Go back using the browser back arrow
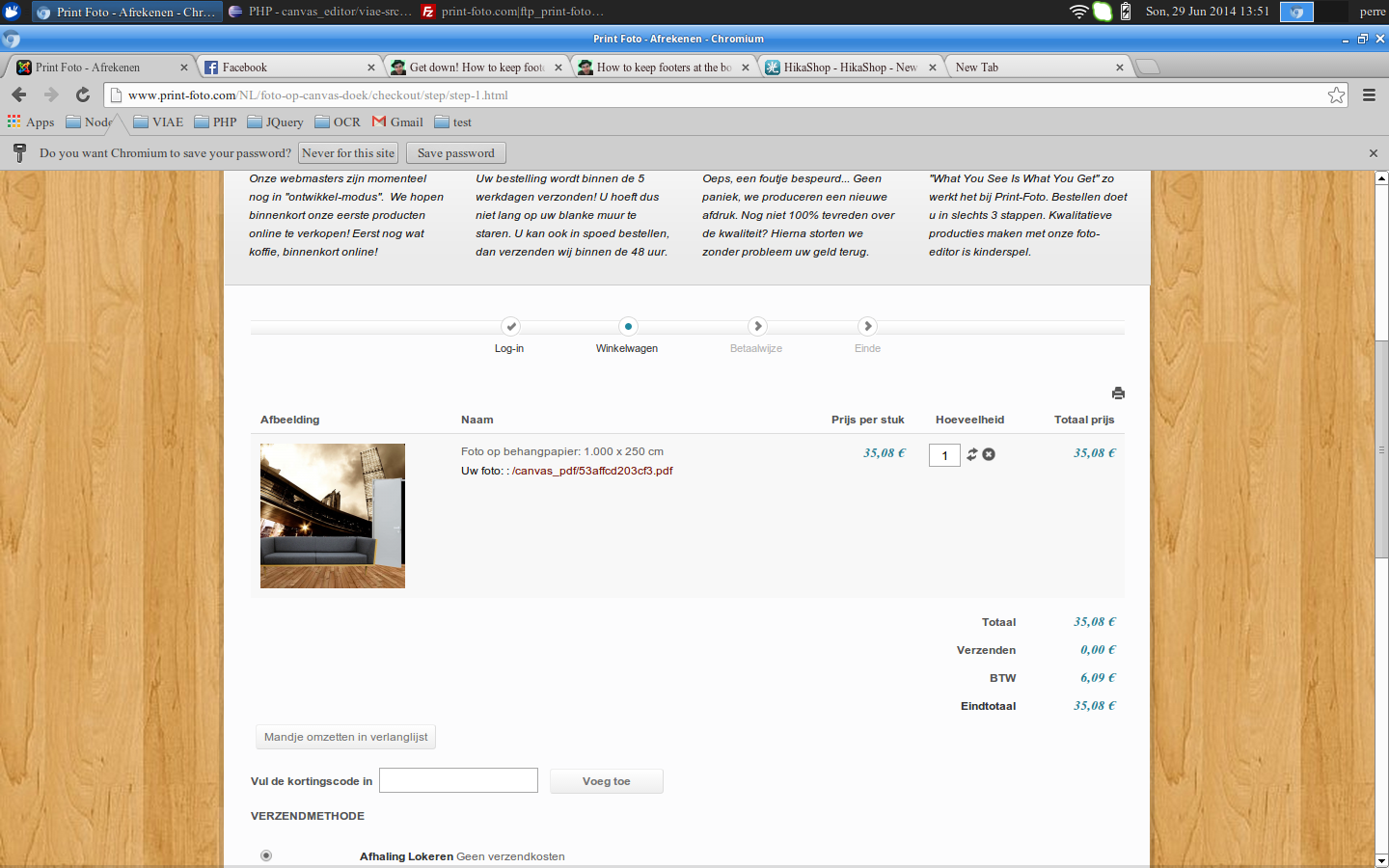1389x868 pixels. tap(19, 95)
